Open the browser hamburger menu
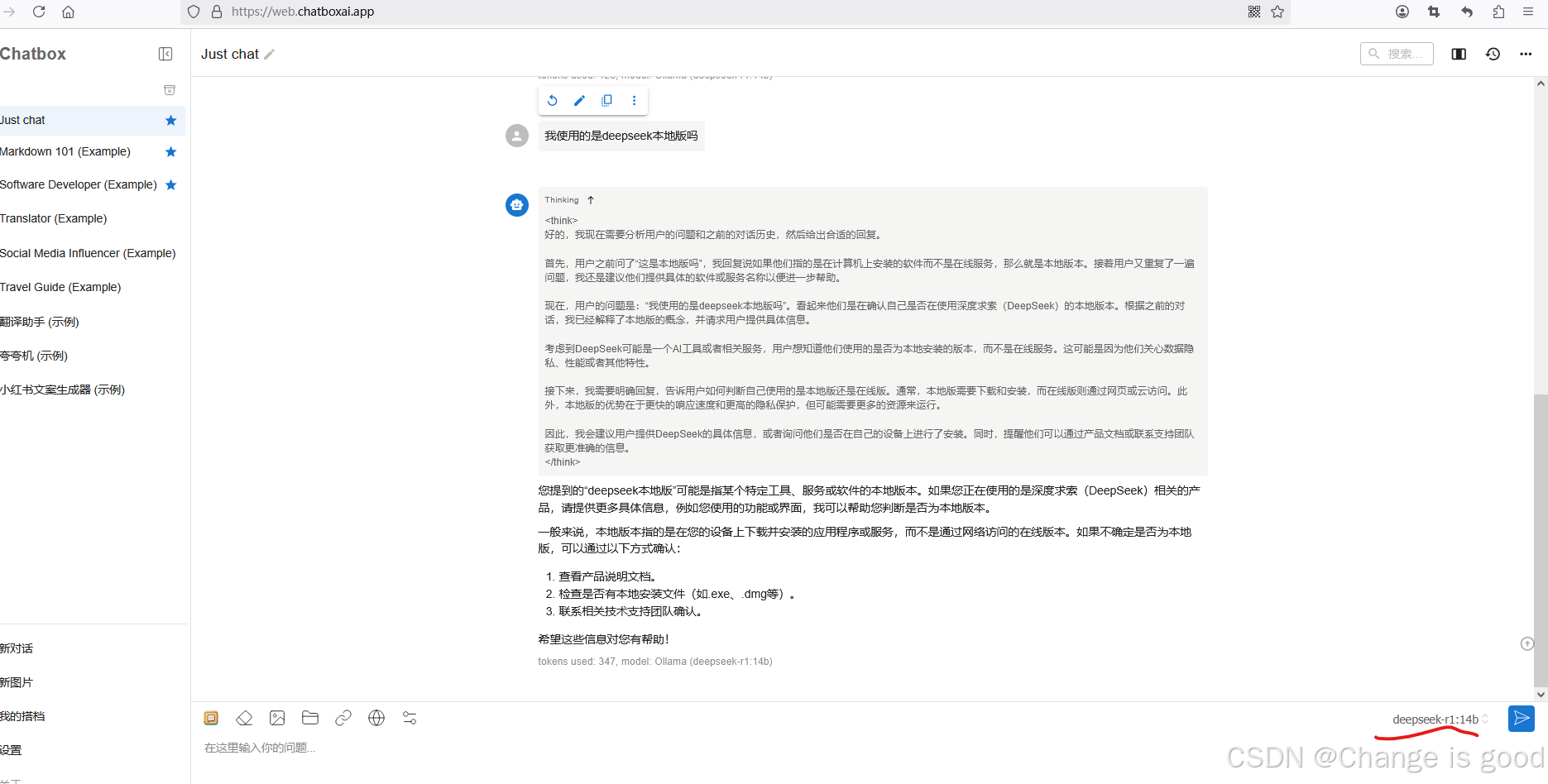This screenshot has width=1548, height=784. tap(1528, 12)
